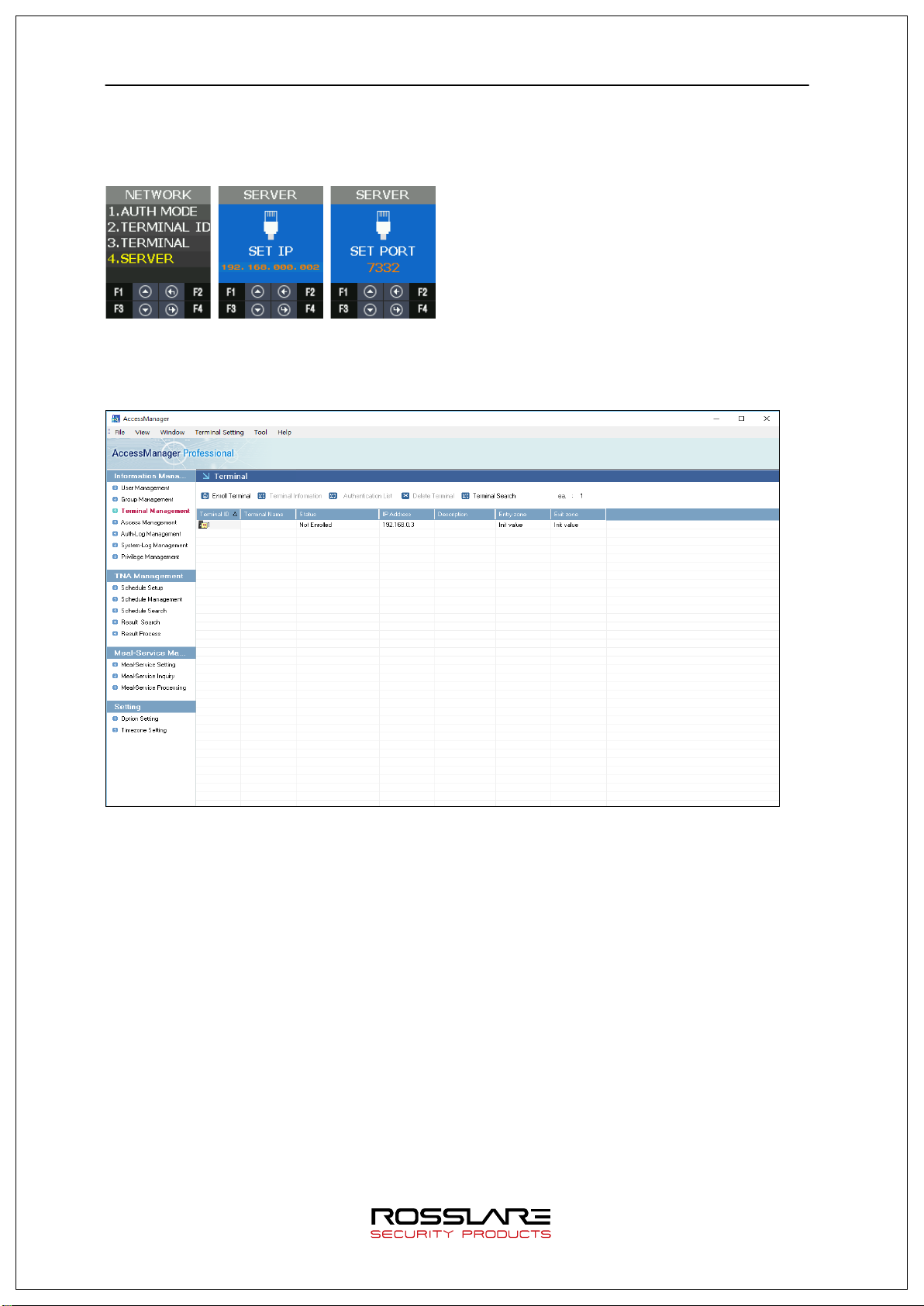Tap the down arrow on SET IP screen

257,310
